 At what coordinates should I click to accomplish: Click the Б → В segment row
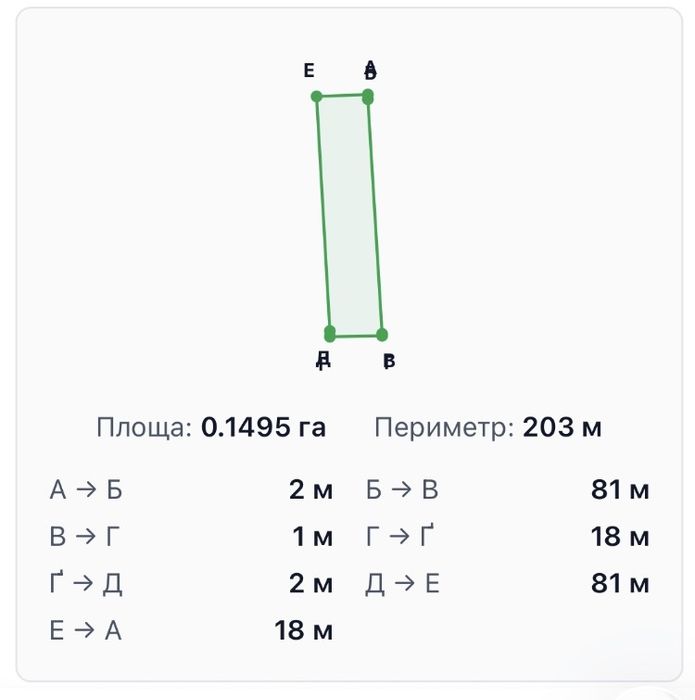pos(508,489)
